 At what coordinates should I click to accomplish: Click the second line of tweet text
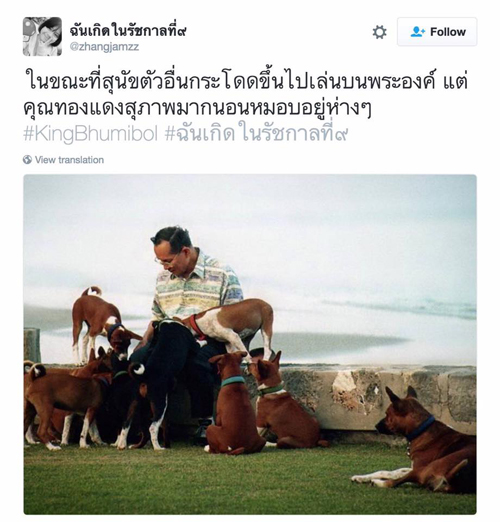pyautogui.click(x=197, y=109)
